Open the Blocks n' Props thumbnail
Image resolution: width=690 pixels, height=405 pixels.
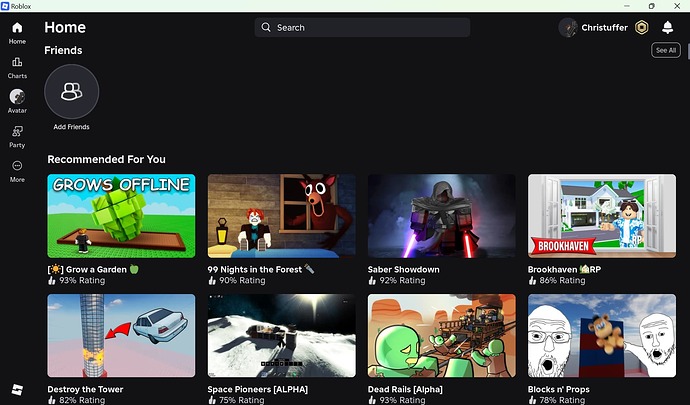coord(602,336)
